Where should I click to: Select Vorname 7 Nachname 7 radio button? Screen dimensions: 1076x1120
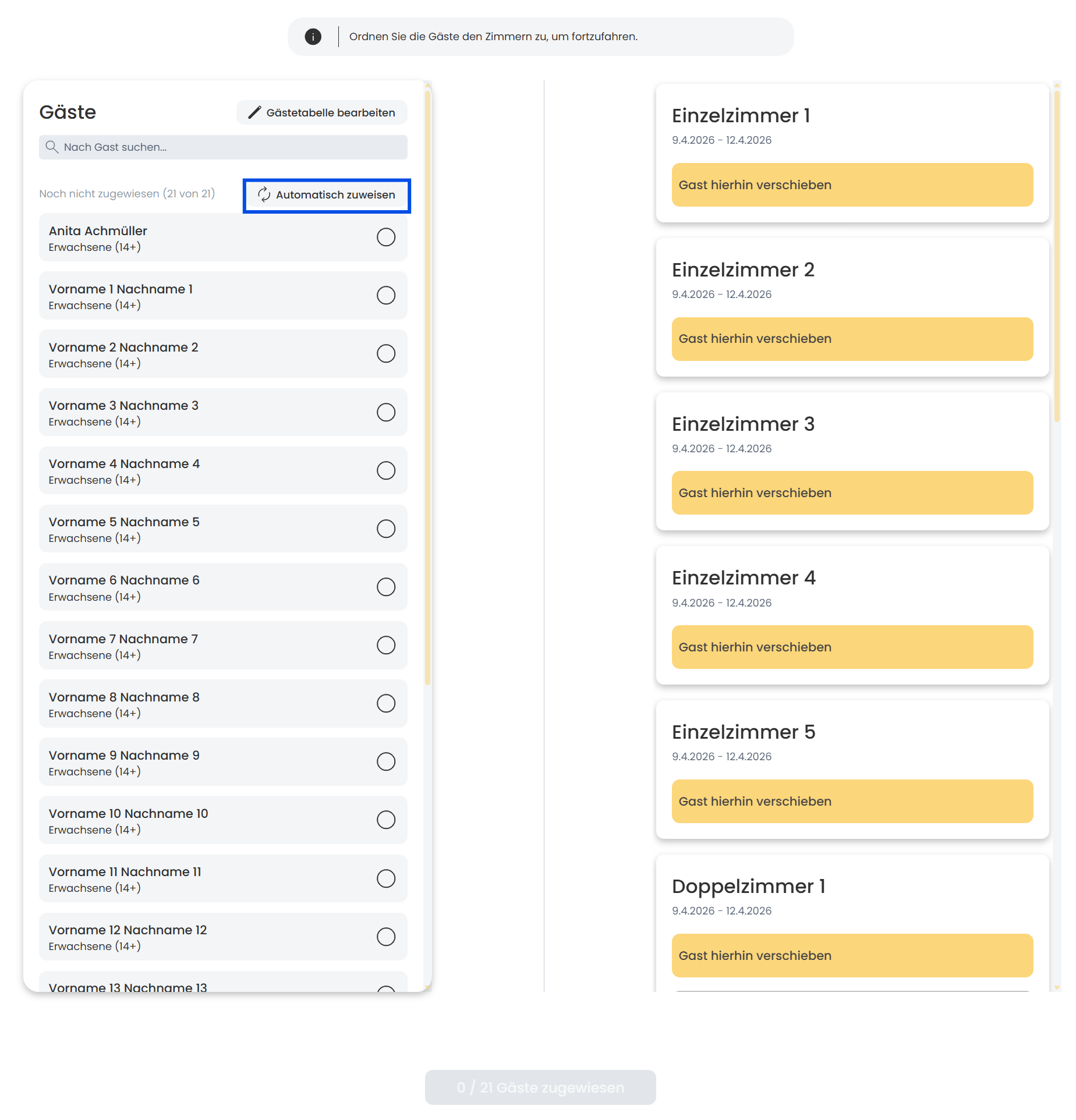point(385,645)
